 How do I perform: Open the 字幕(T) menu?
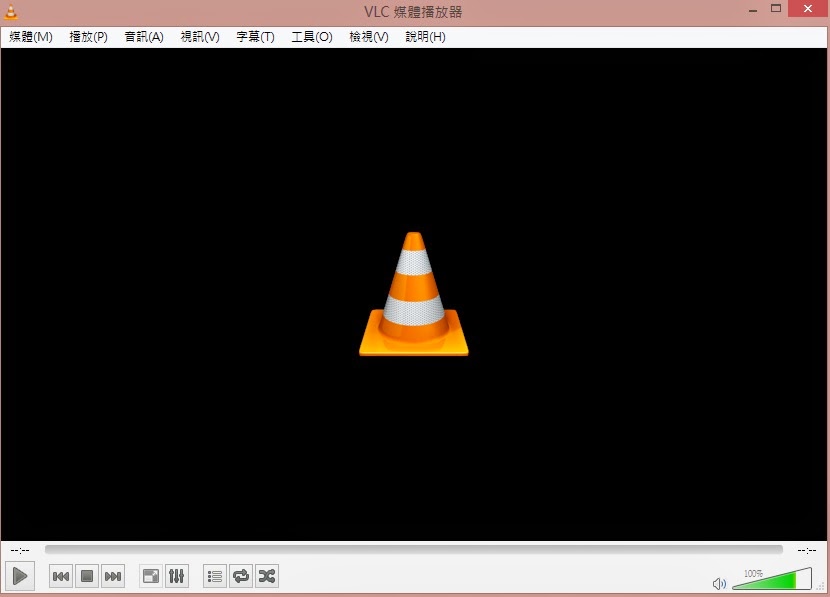[x=256, y=37]
